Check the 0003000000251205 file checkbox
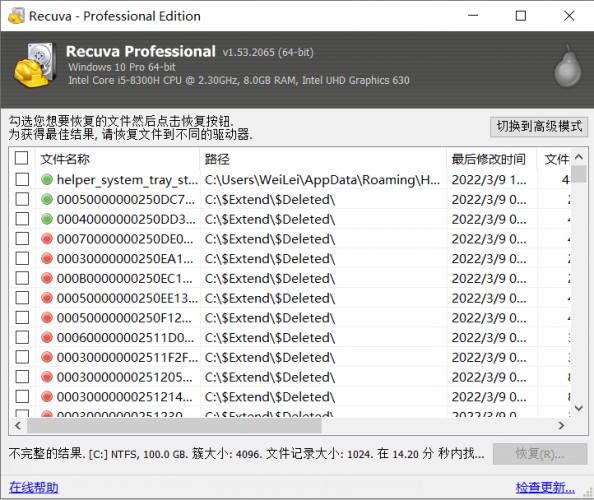Viewport: 594px width, 500px height. [x=22, y=376]
